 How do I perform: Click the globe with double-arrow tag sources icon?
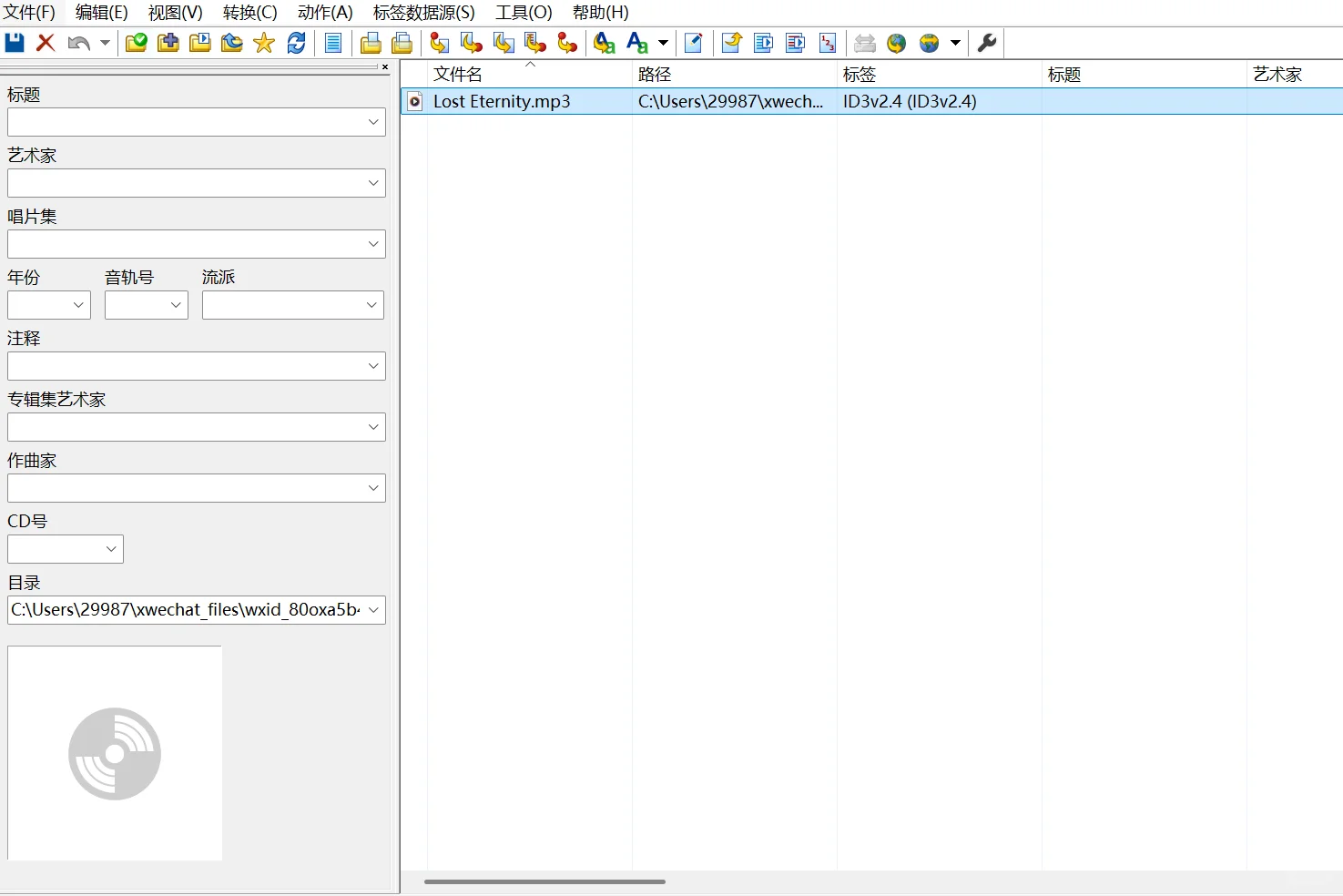point(929,43)
